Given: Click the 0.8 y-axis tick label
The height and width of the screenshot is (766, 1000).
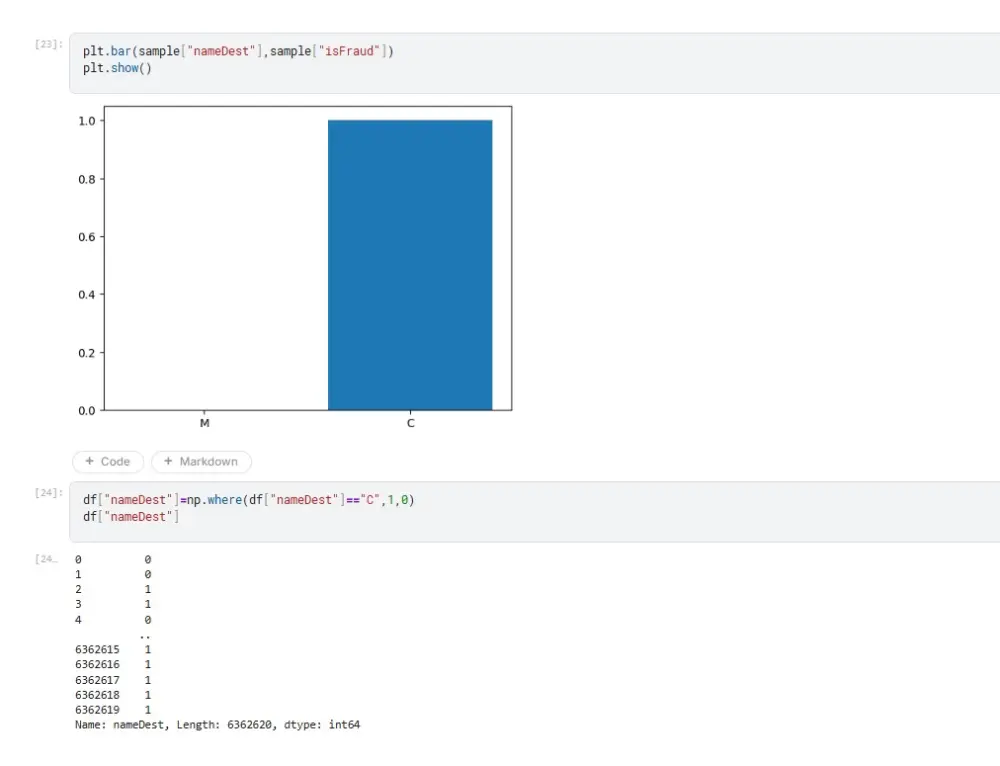Looking at the screenshot, I should (x=87, y=179).
